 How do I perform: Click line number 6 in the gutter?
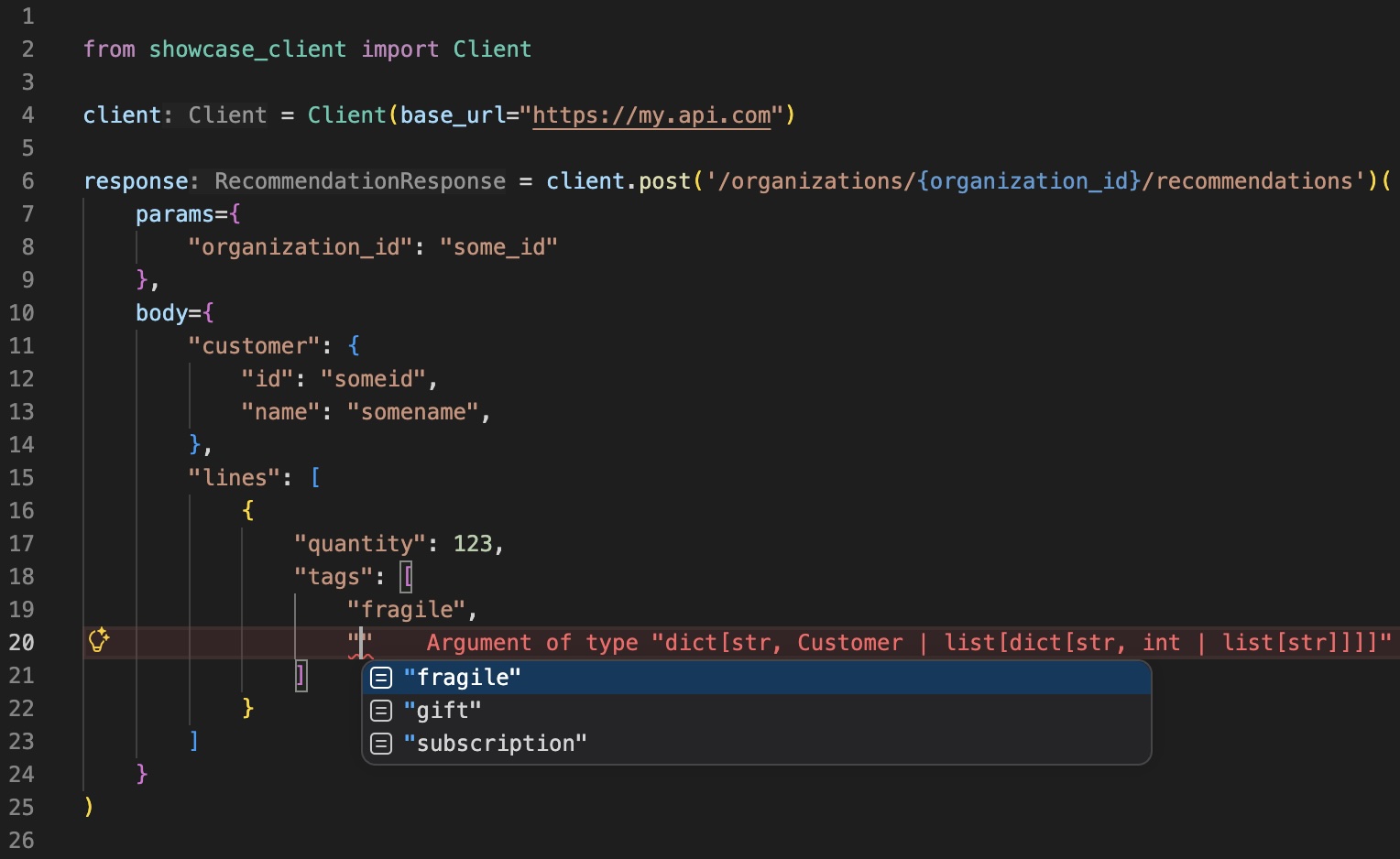pyautogui.click(x=27, y=180)
